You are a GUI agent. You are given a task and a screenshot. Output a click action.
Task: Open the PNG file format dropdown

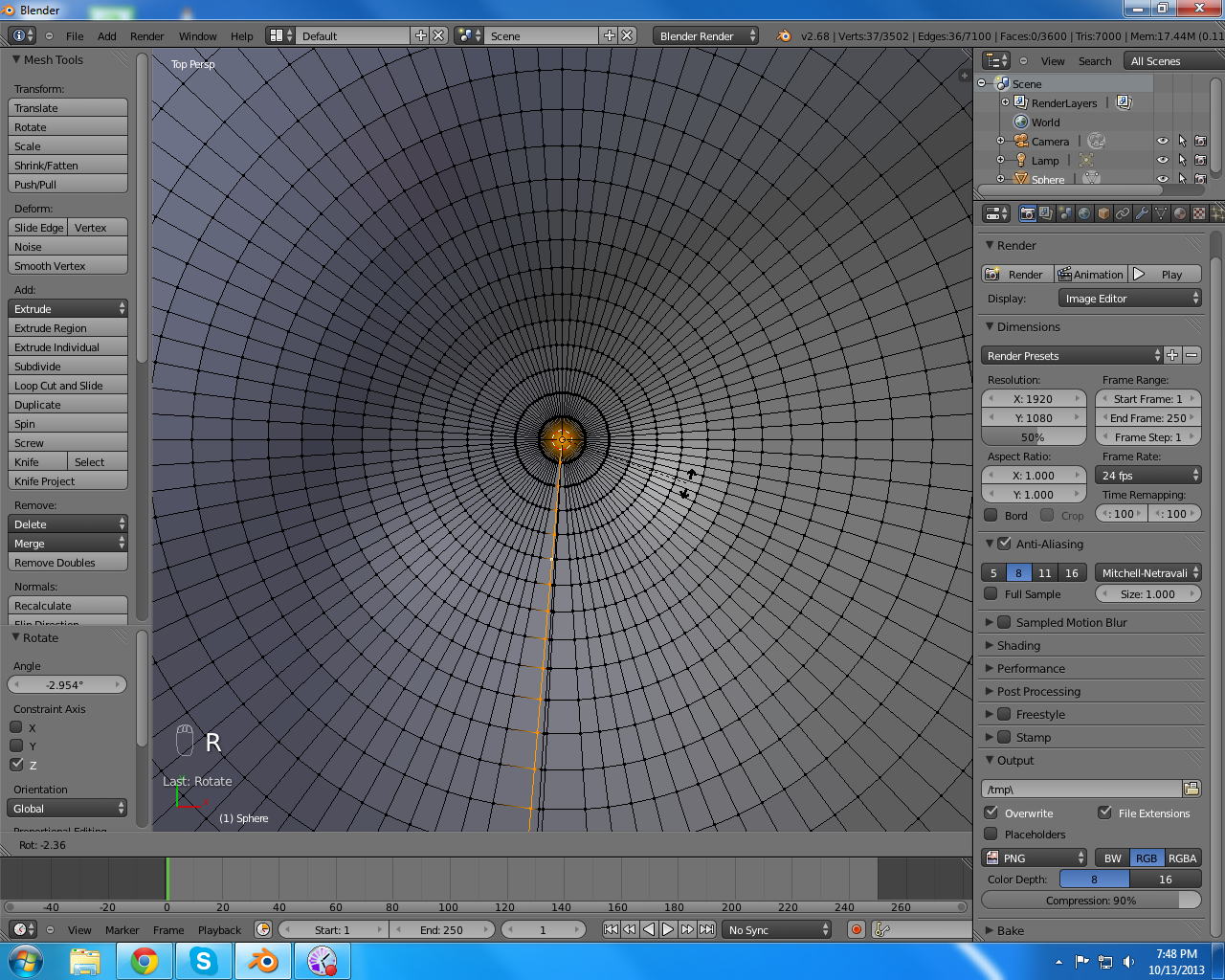pos(1036,858)
